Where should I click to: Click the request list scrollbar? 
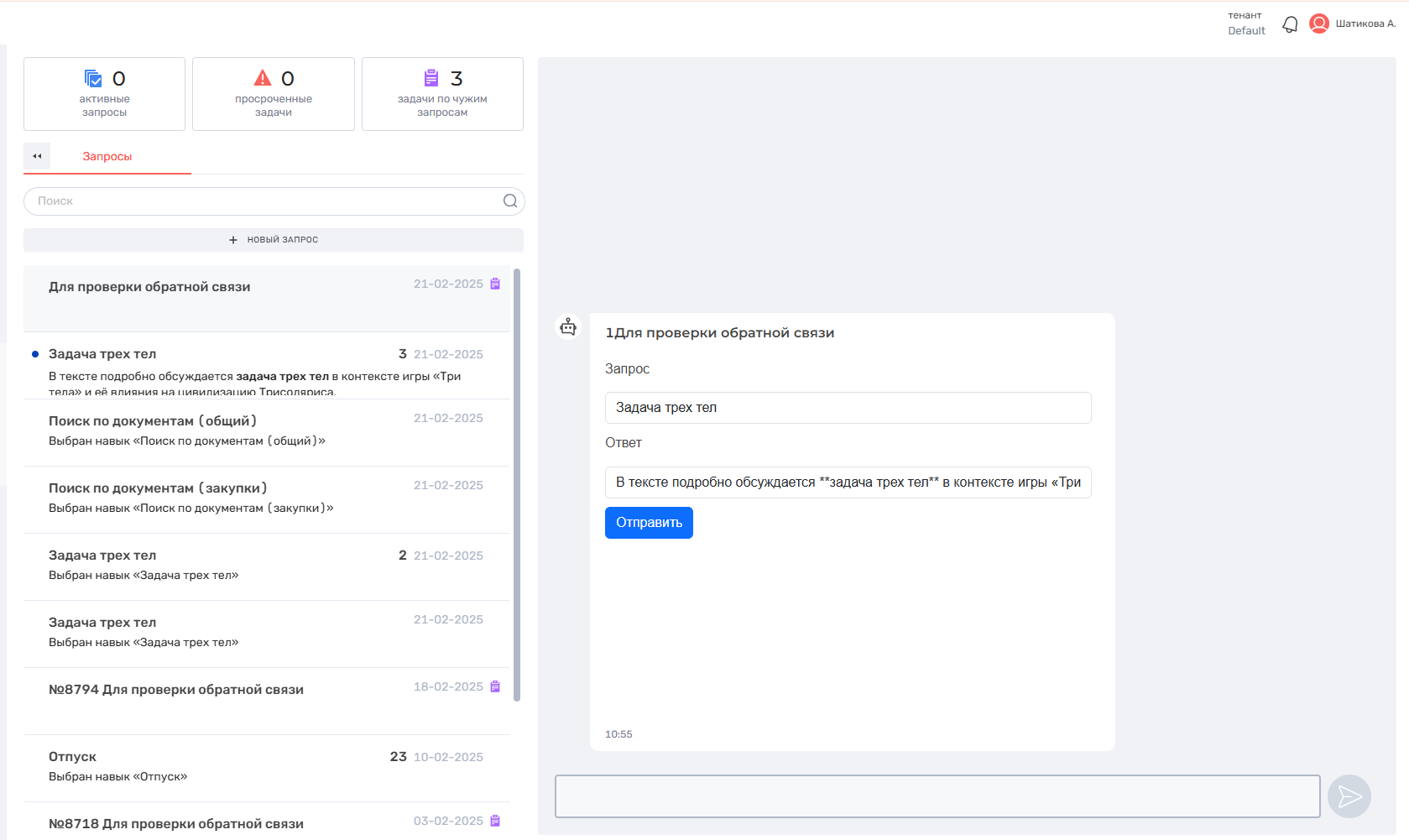517,485
